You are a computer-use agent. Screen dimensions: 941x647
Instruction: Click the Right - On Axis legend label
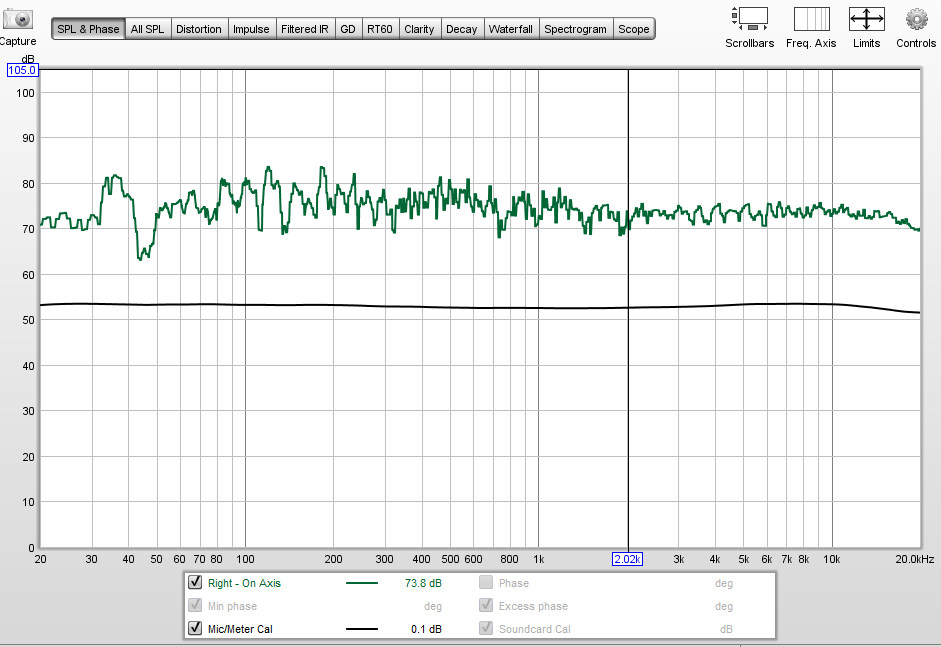(x=244, y=583)
